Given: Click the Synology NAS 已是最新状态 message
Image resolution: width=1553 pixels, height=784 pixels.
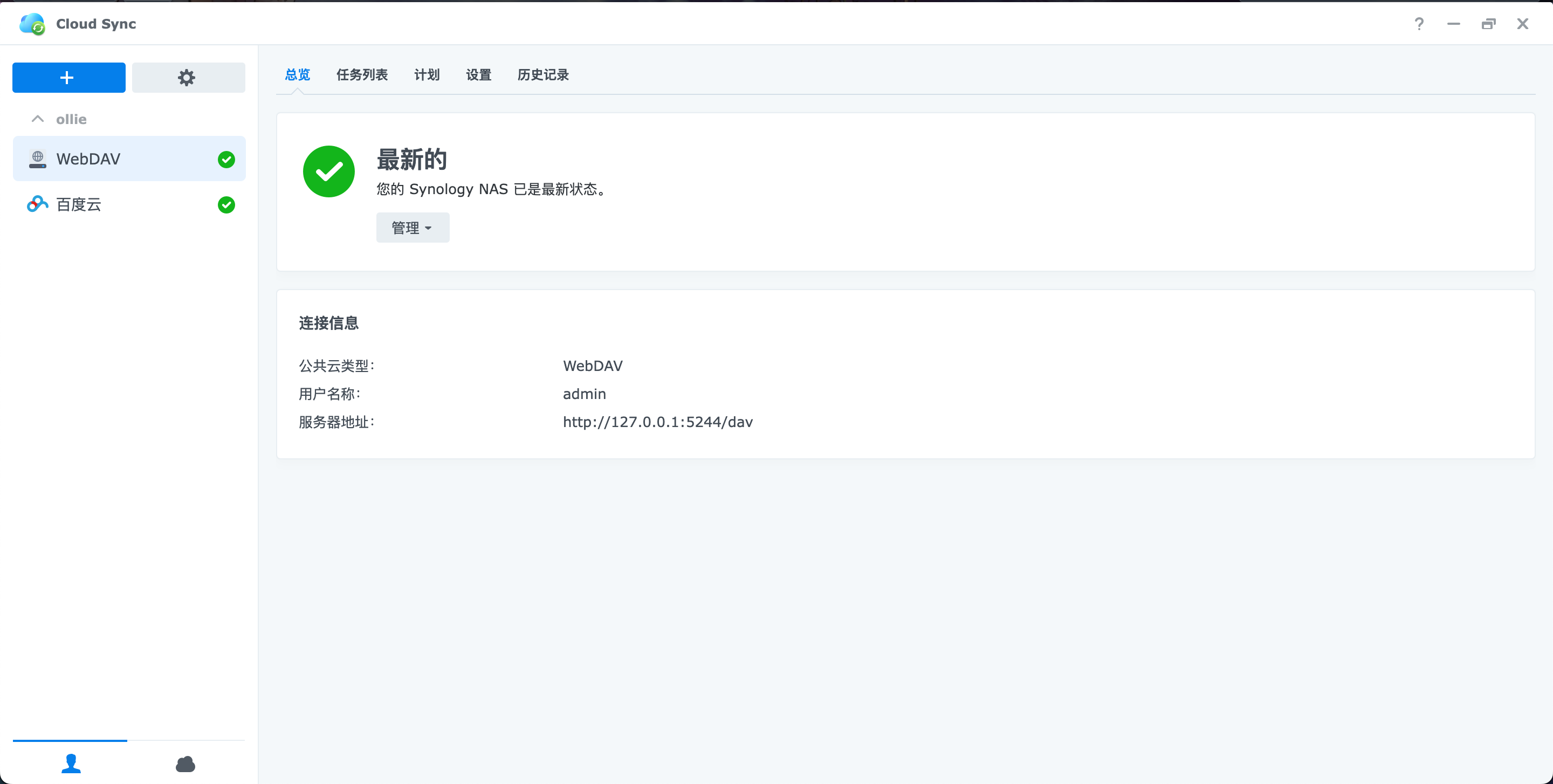Looking at the screenshot, I should pyautogui.click(x=491, y=189).
